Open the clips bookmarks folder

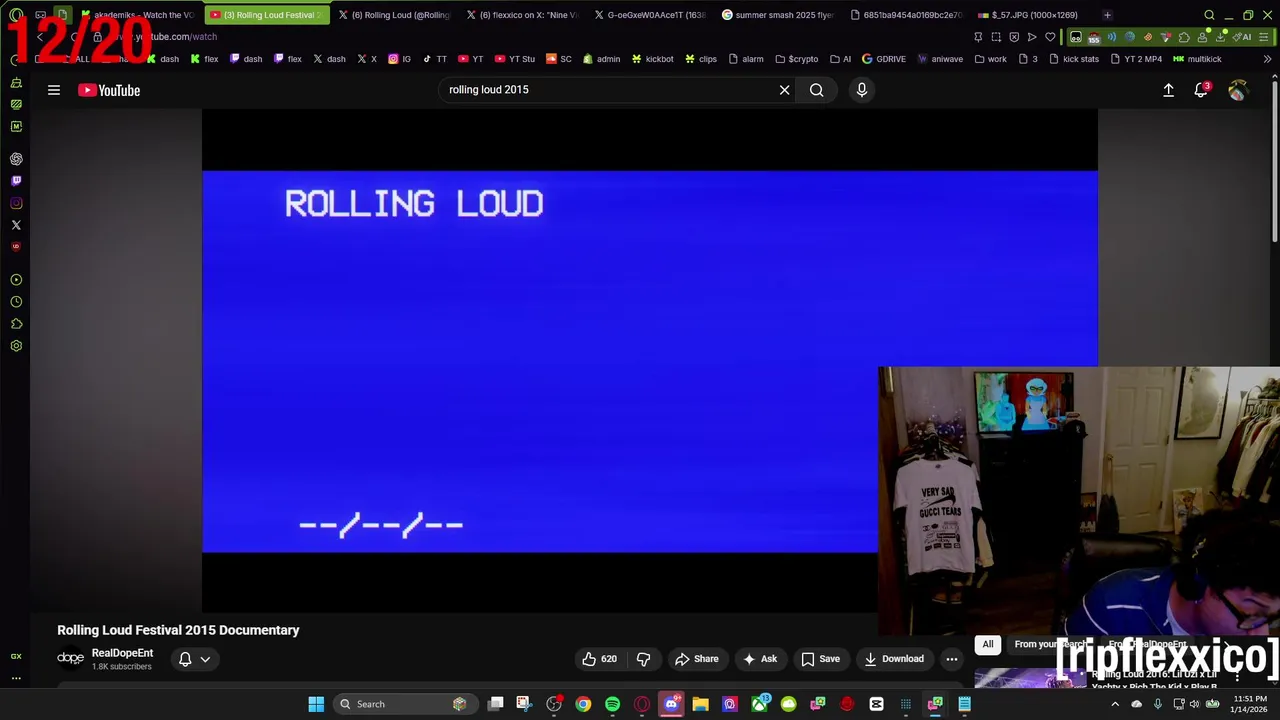point(700,59)
